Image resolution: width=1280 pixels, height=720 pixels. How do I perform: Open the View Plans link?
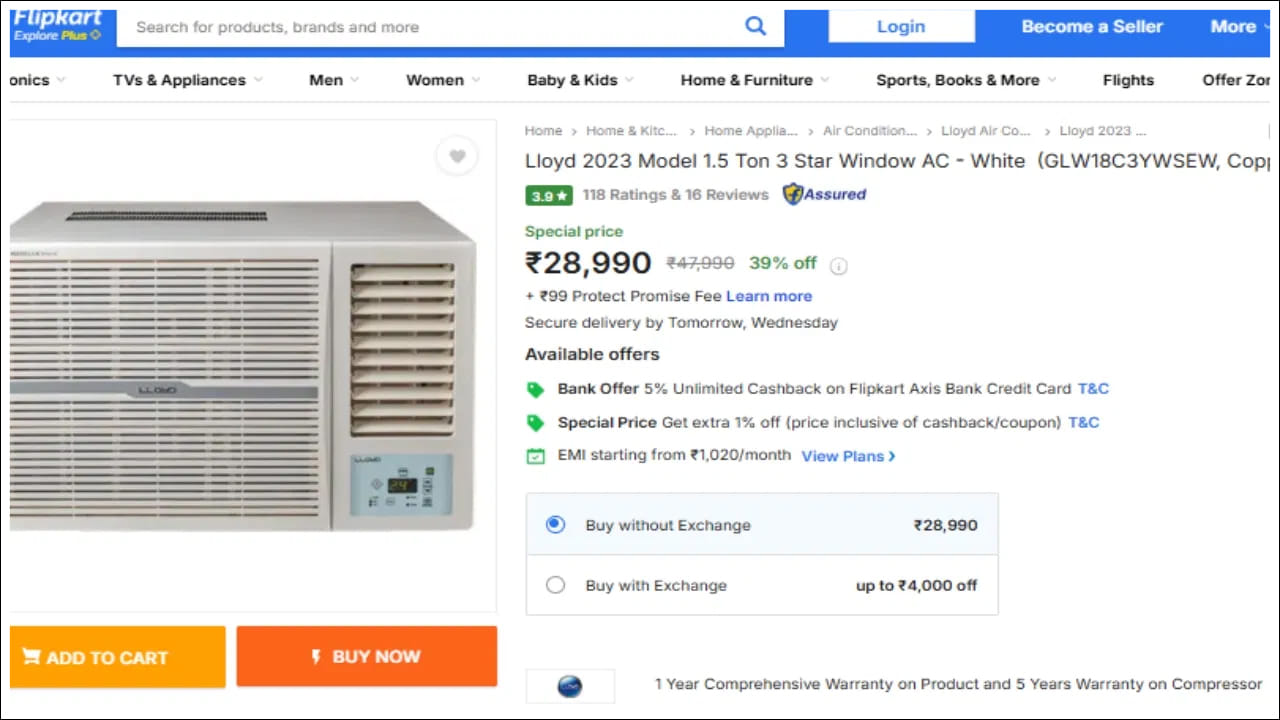848,456
